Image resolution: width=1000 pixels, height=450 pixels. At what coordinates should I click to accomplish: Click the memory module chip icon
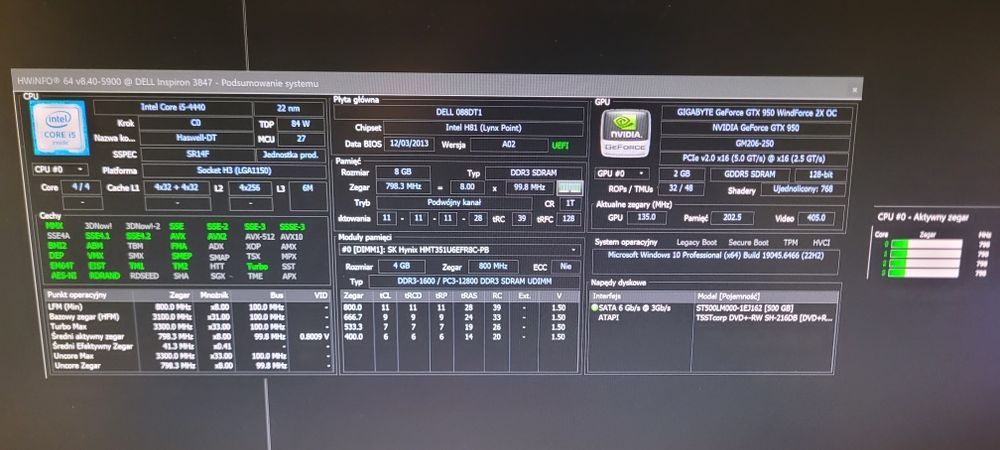coord(569,188)
